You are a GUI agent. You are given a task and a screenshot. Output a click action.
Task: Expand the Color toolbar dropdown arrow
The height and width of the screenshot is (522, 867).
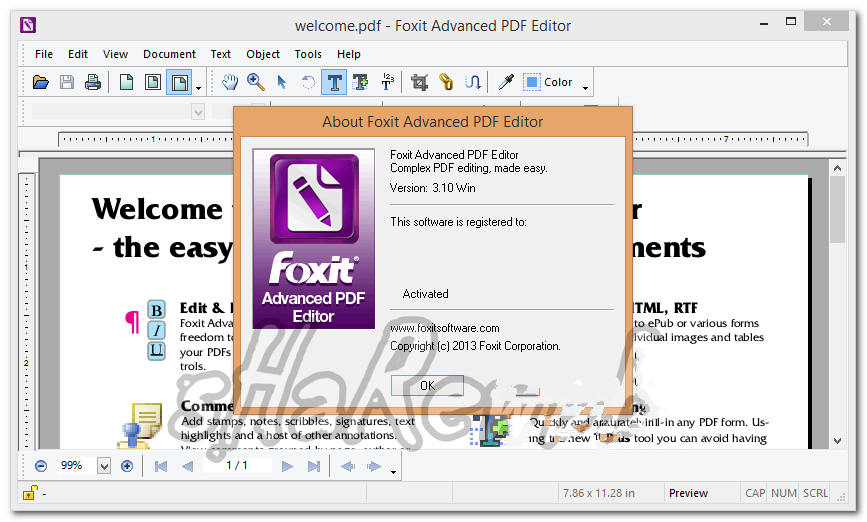pyautogui.click(x=586, y=87)
